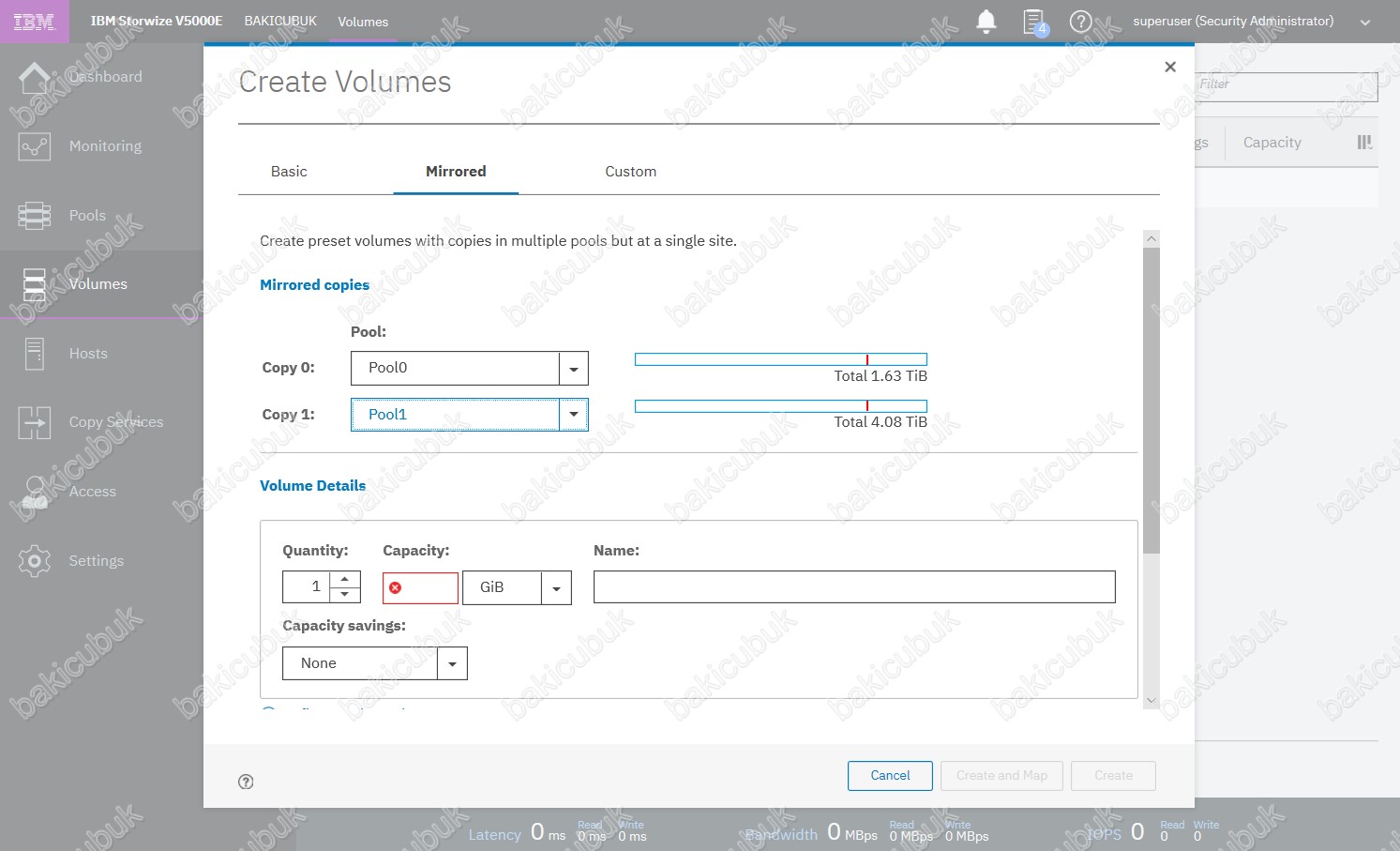The height and width of the screenshot is (851, 1400).
Task: Click the Total 1.63 TiB label
Action: tap(881, 376)
